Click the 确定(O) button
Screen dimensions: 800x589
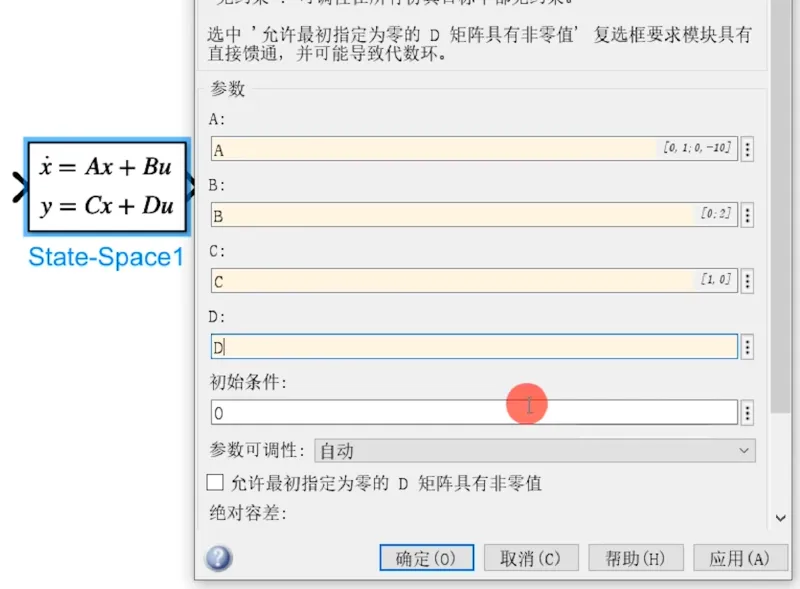427,557
